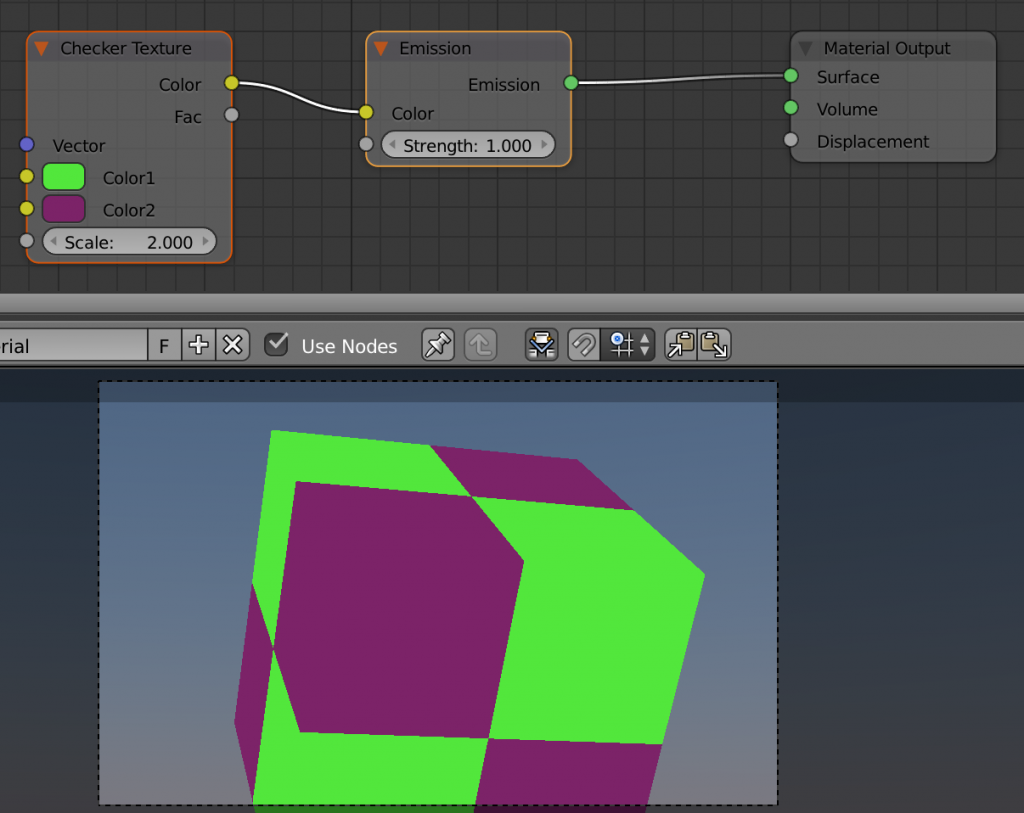Paste nodes from clipboard
Viewport: 1024px width, 813px height.
click(x=714, y=345)
